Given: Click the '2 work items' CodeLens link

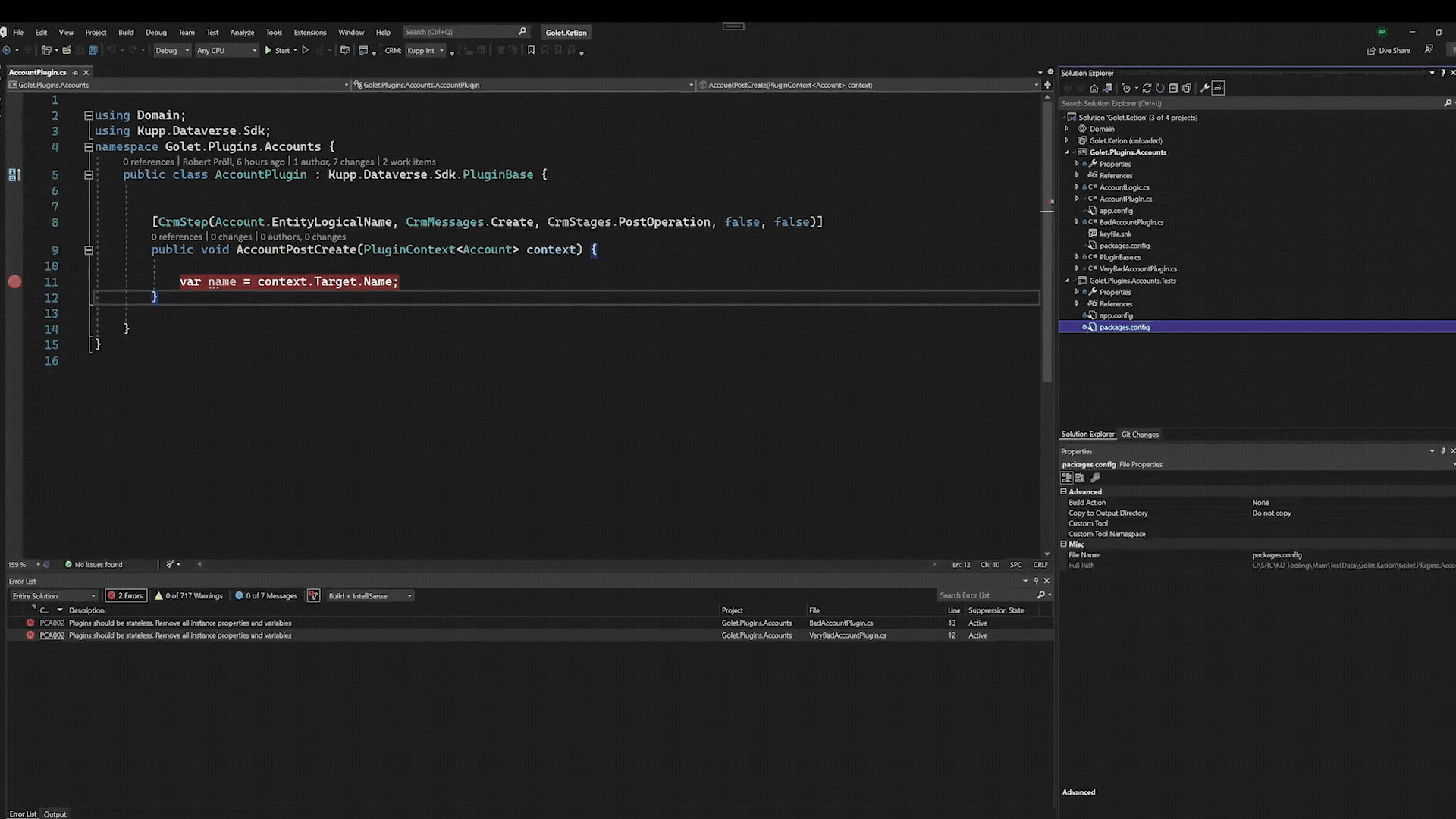Looking at the screenshot, I should click(409, 162).
